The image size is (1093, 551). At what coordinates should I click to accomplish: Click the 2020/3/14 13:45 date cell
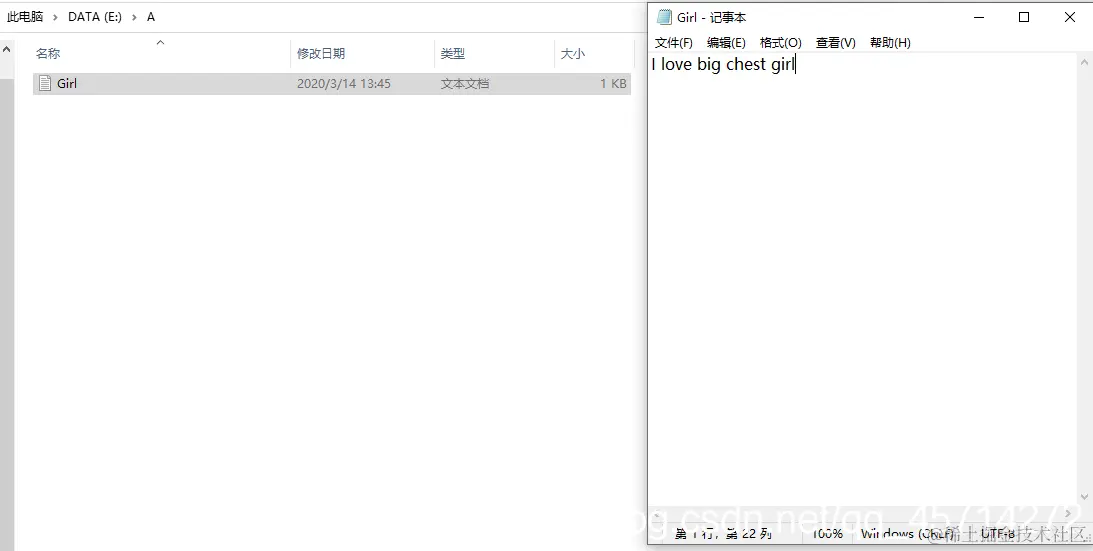tap(344, 84)
